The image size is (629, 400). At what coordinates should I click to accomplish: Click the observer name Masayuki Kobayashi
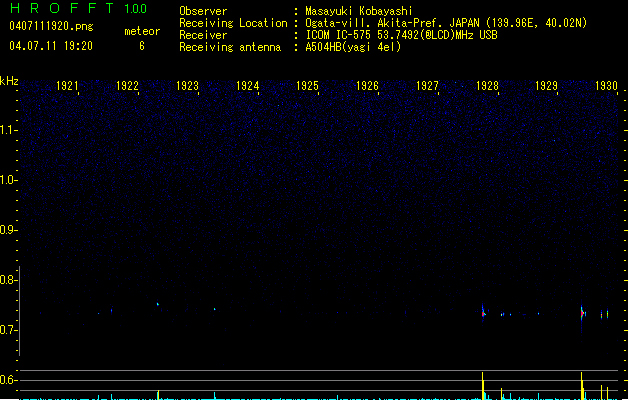359,11
